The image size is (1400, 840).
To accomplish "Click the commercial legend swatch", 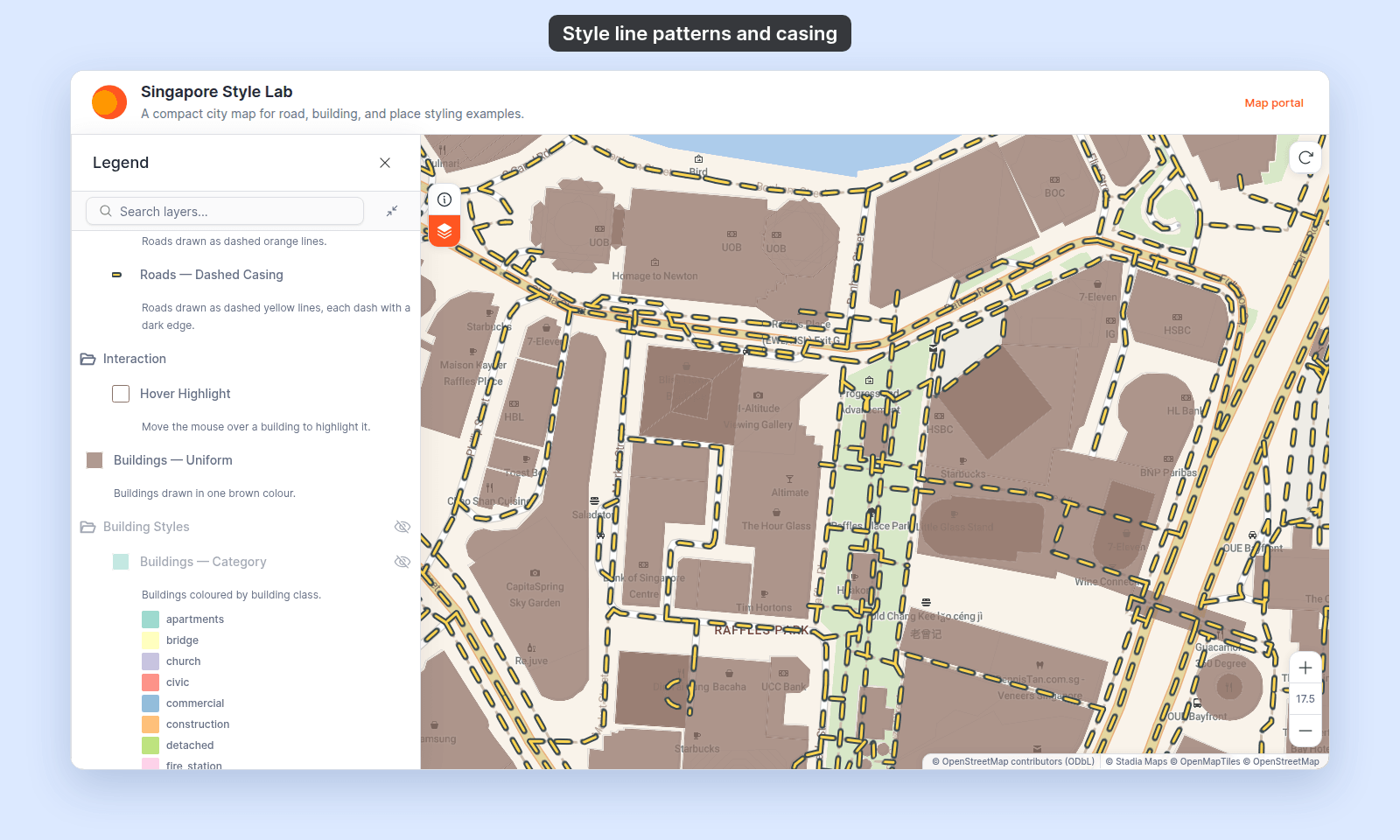I will (x=150, y=703).
